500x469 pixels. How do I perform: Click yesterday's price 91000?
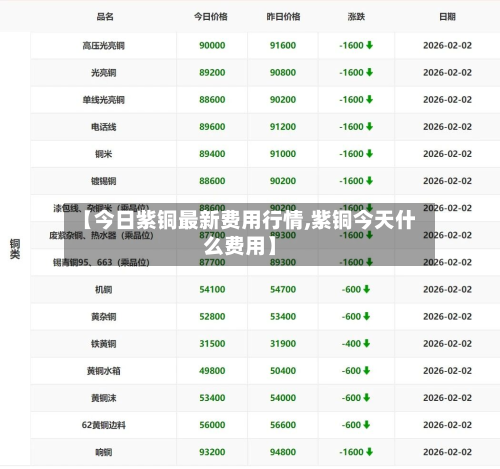click(283, 154)
